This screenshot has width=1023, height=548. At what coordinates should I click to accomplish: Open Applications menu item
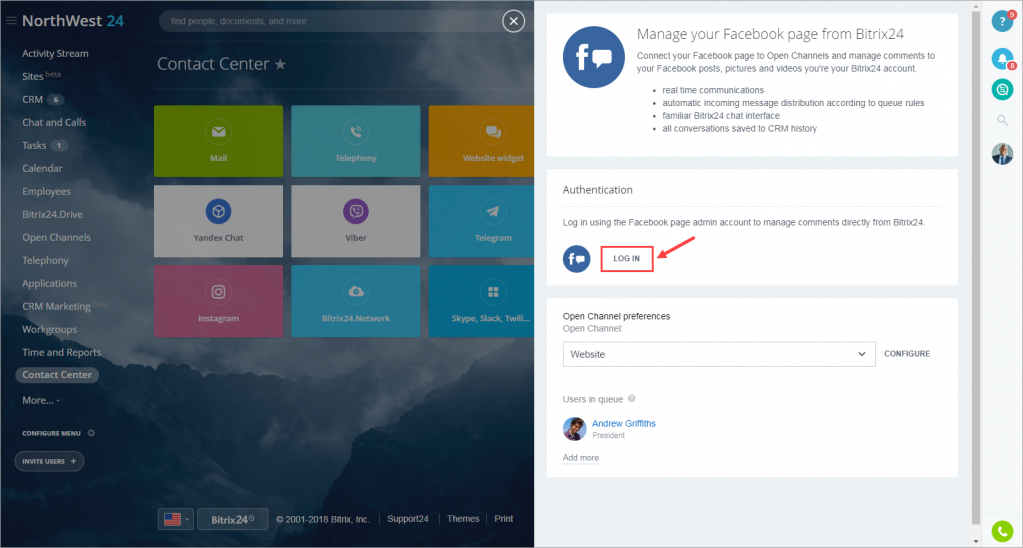(50, 283)
